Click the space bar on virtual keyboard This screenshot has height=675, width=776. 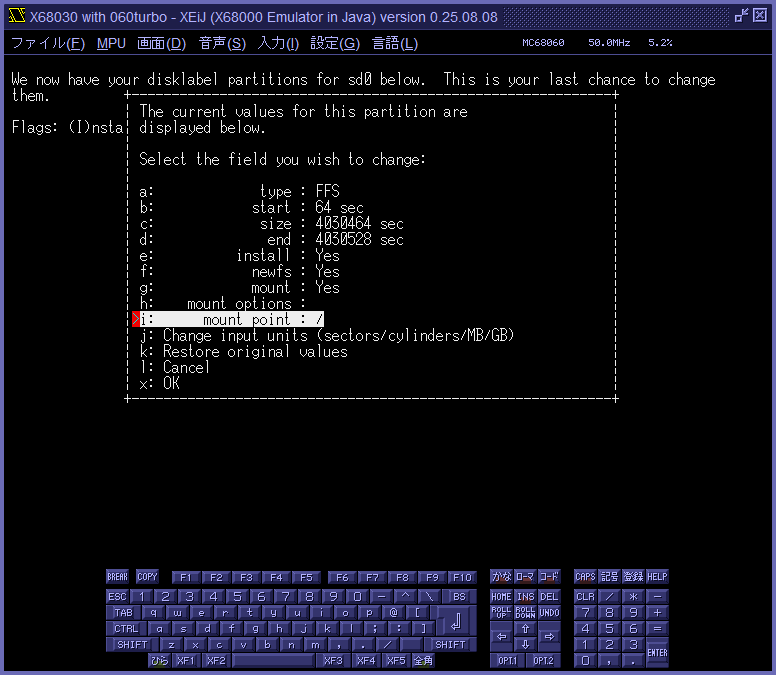coord(273,660)
